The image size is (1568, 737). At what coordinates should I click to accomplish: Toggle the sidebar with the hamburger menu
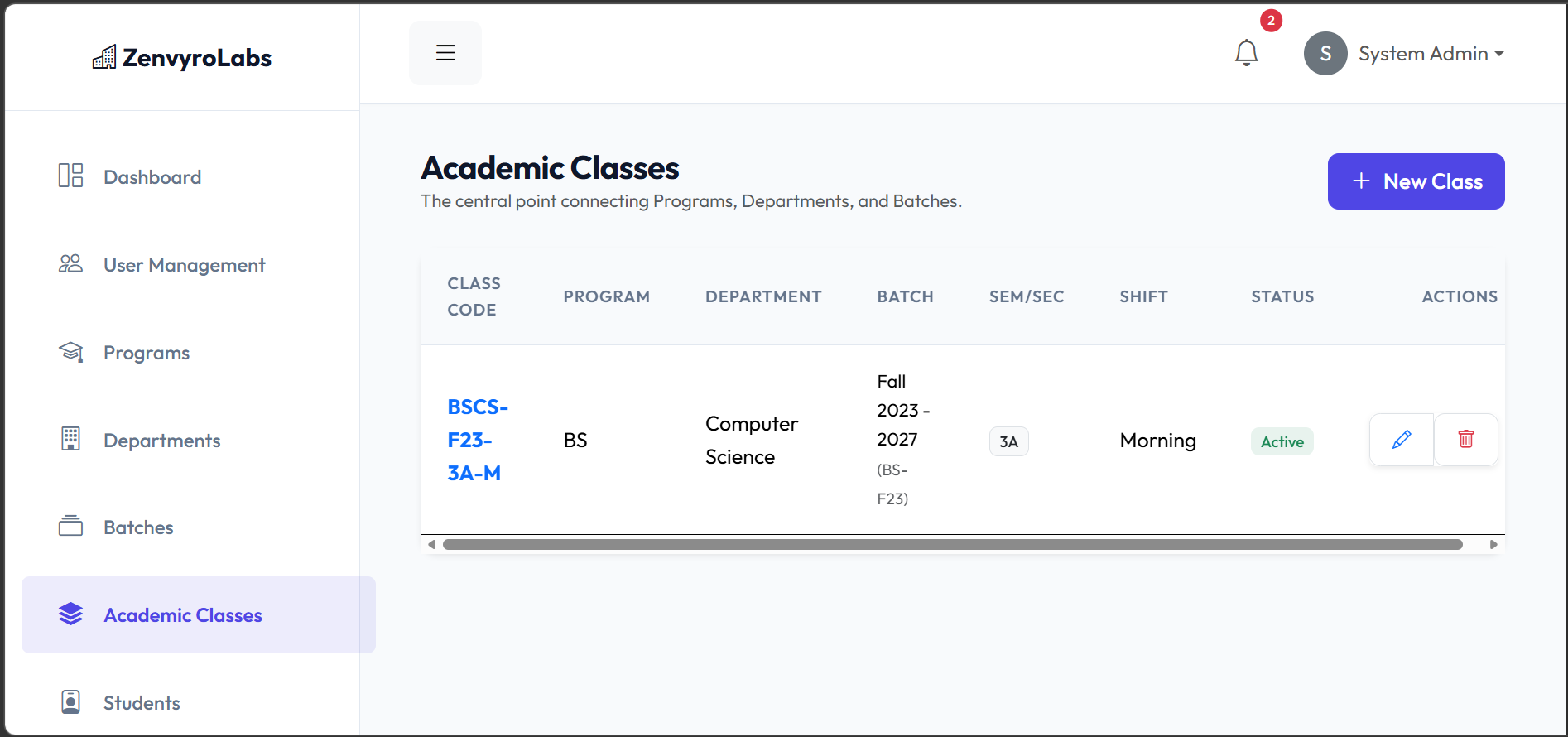[x=445, y=52]
